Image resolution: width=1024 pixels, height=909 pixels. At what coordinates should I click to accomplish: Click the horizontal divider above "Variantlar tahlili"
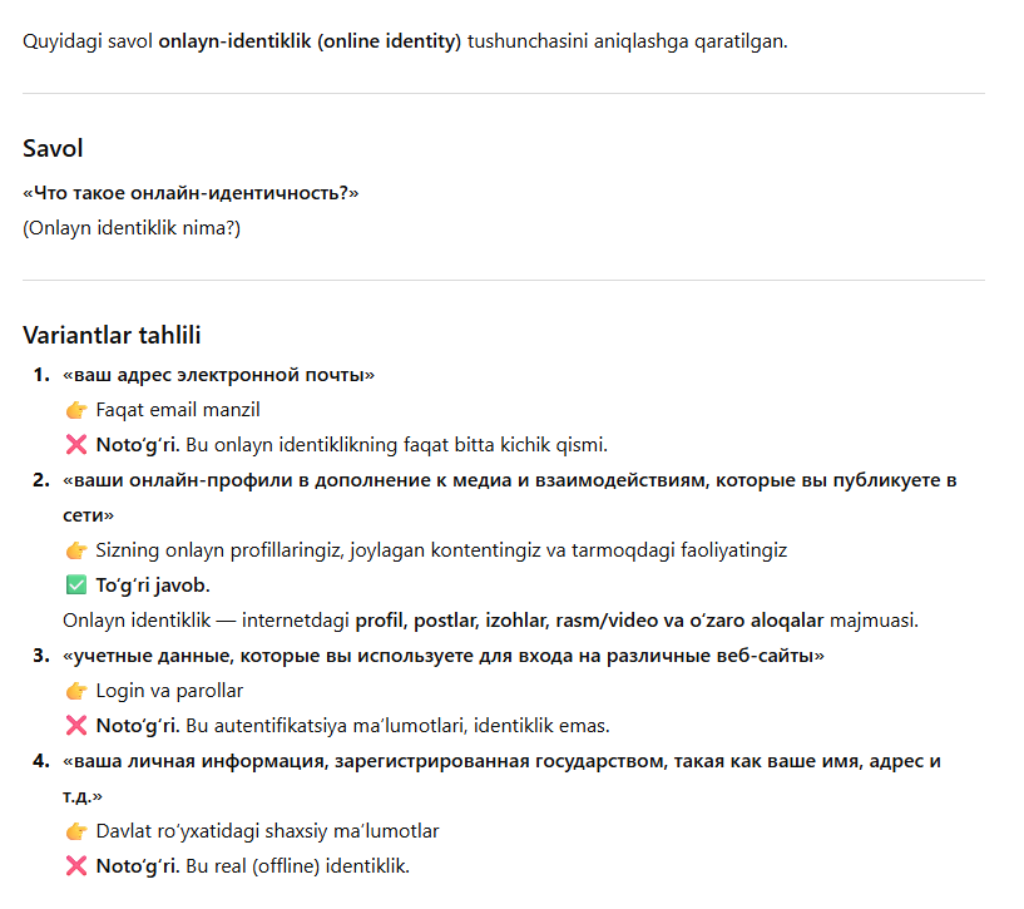[x=504, y=281]
